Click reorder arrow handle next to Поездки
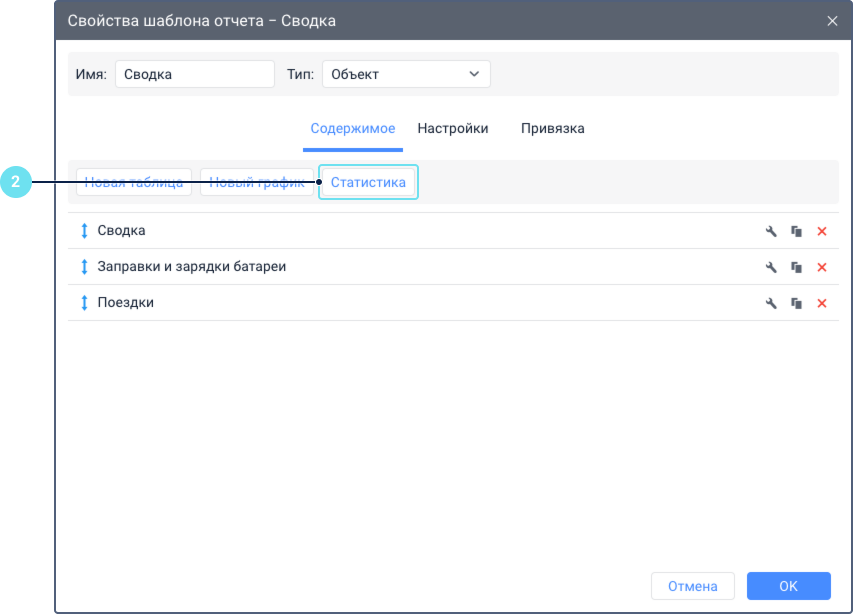853x614 pixels. click(84, 303)
